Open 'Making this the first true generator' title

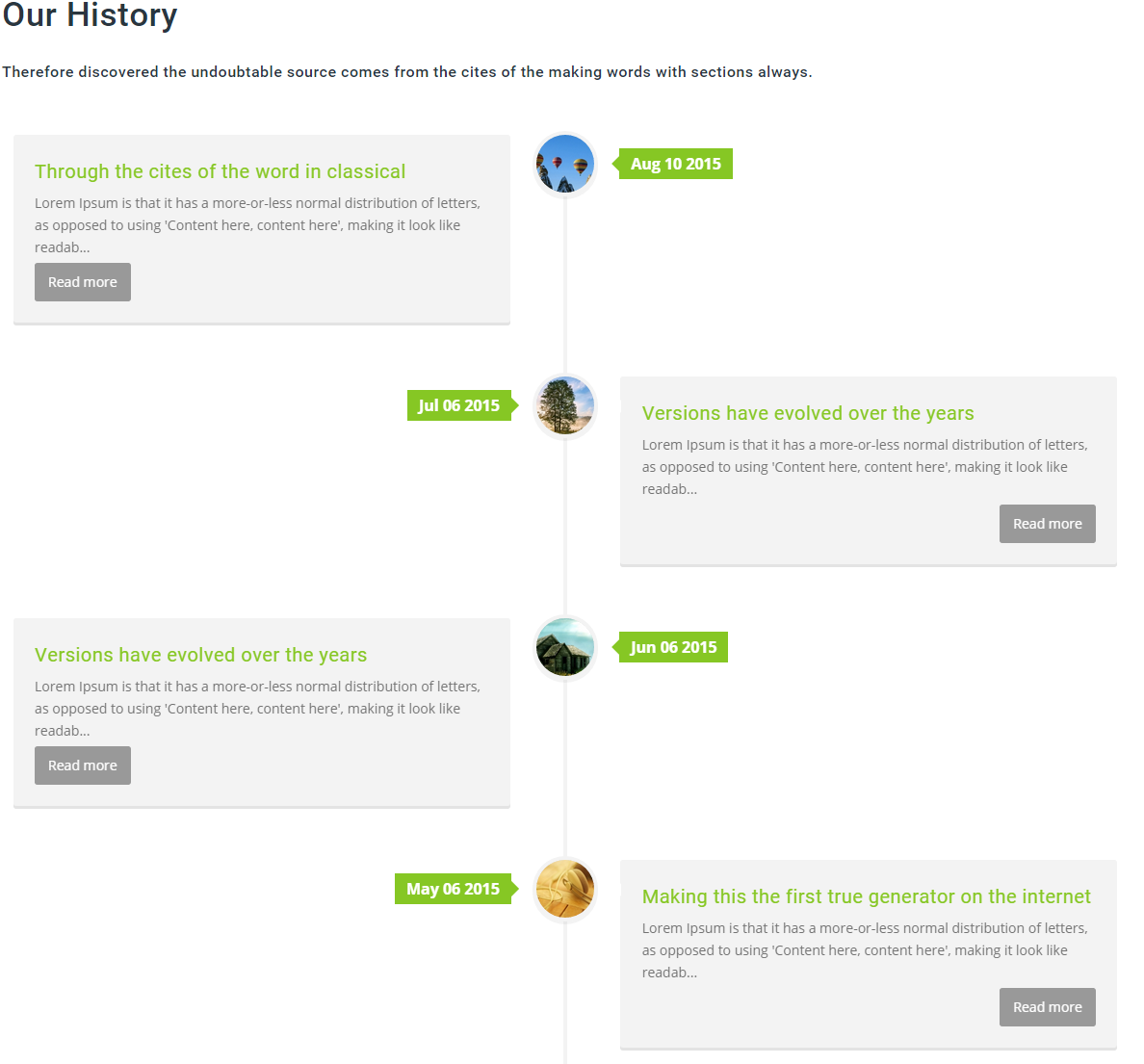pyautogui.click(x=866, y=896)
